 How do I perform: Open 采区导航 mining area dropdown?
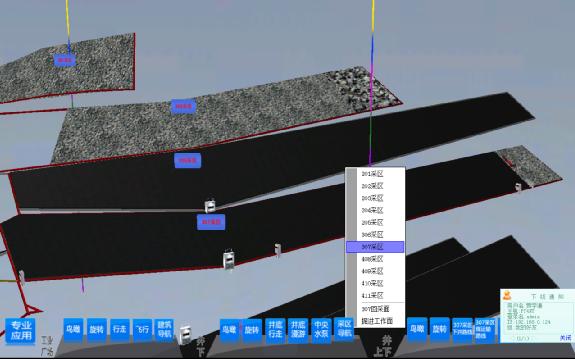(x=344, y=329)
